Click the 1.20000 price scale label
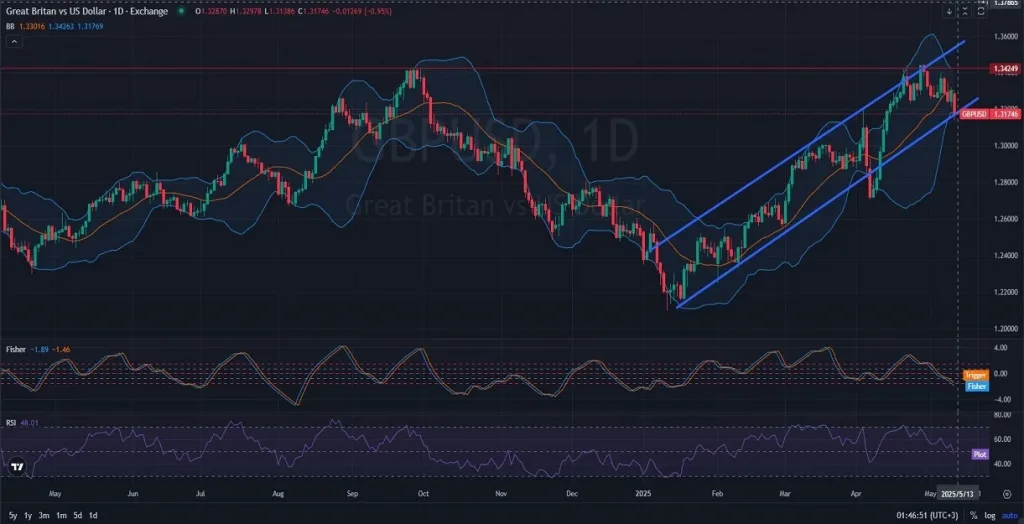The width and height of the screenshot is (1024, 524). coord(1004,329)
